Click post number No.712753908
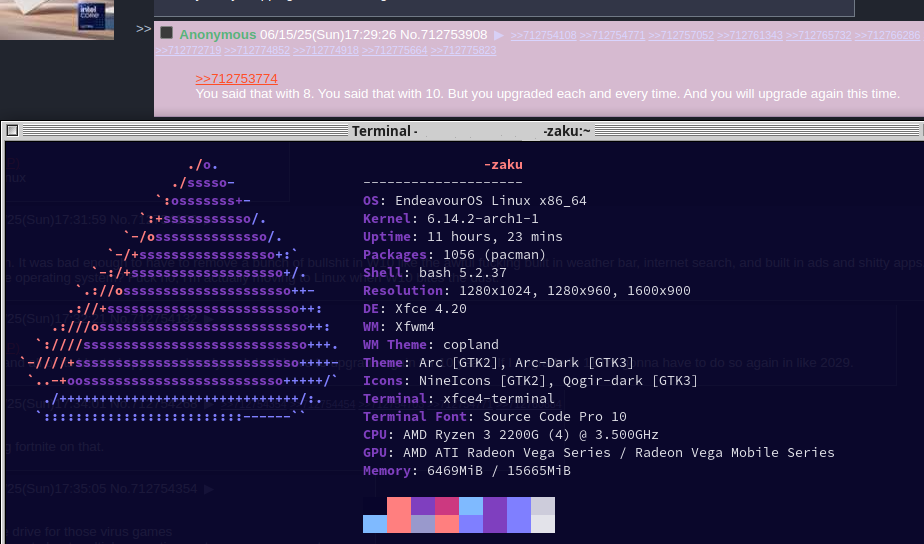 444,35
